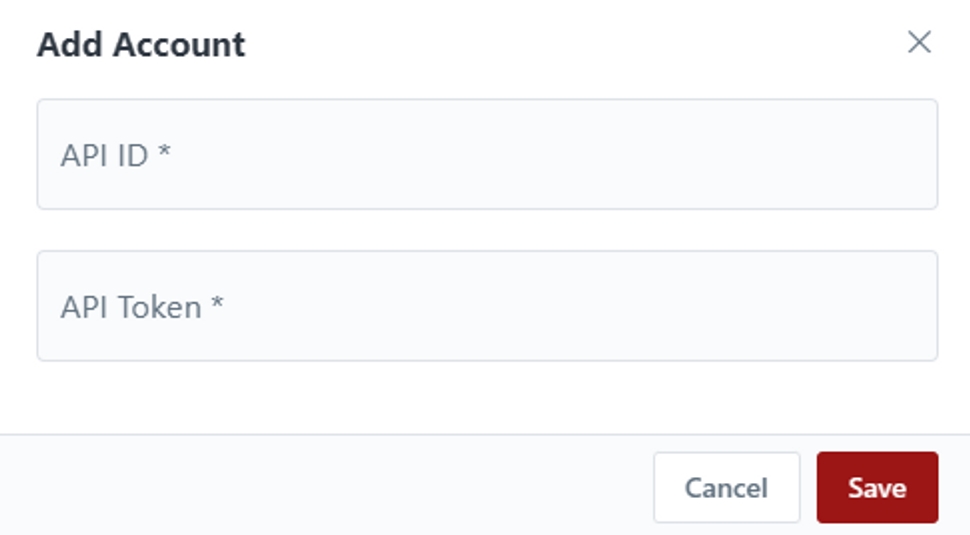This screenshot has width=970, height=535.
Task: Activate the second input, API Token
Action: tap(487, 306)
